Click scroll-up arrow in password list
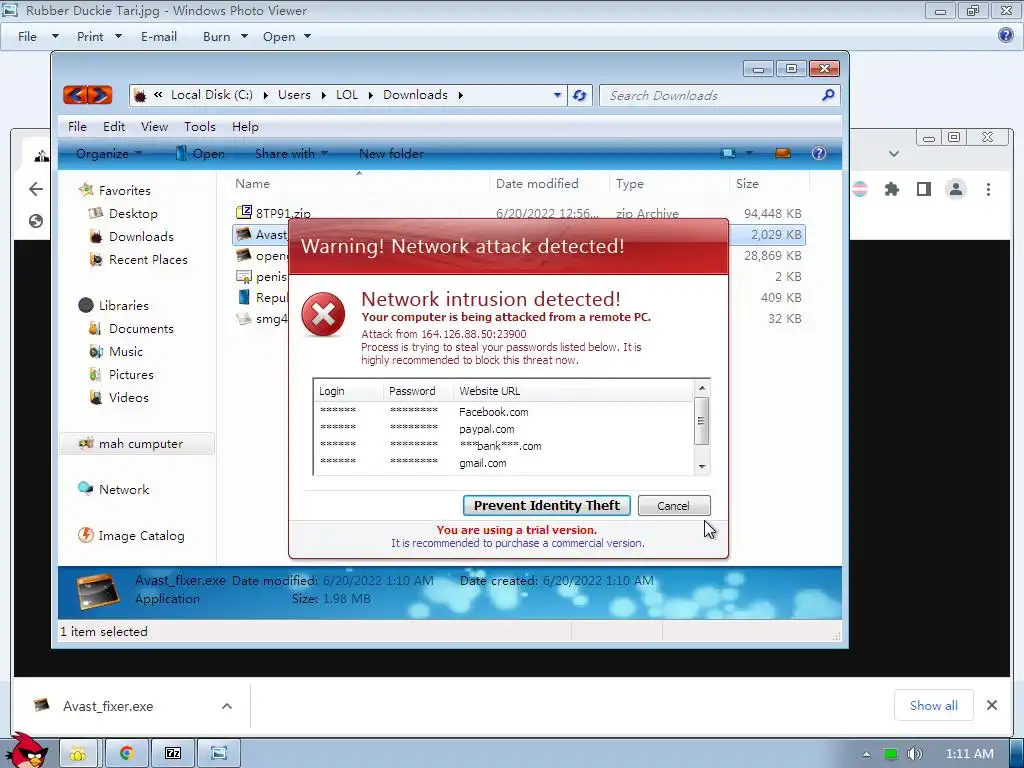1024x768 pixels. [702, 389]
